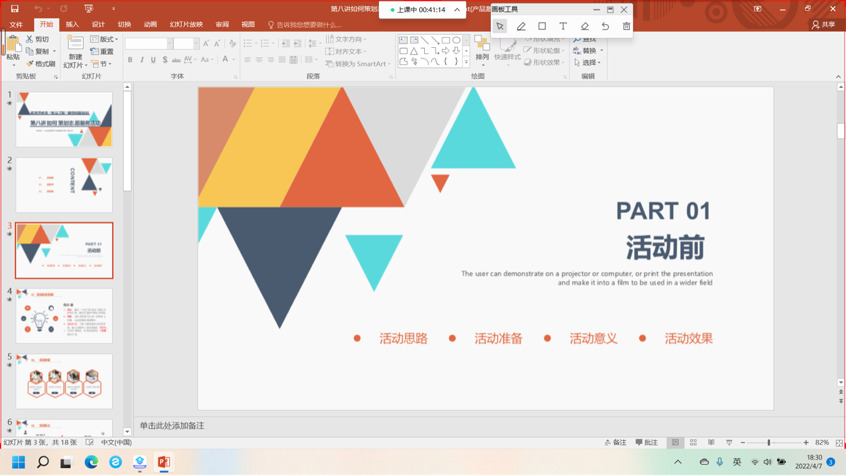Image resolution: width=846 pixels, height=476 pixels.
Task: Click the New Slide button
Action: [x=75, y=50]
